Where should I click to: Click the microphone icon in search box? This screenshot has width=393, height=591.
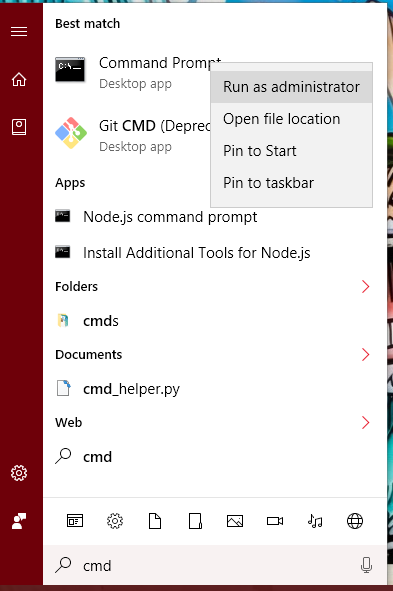(x=366, y=565)
